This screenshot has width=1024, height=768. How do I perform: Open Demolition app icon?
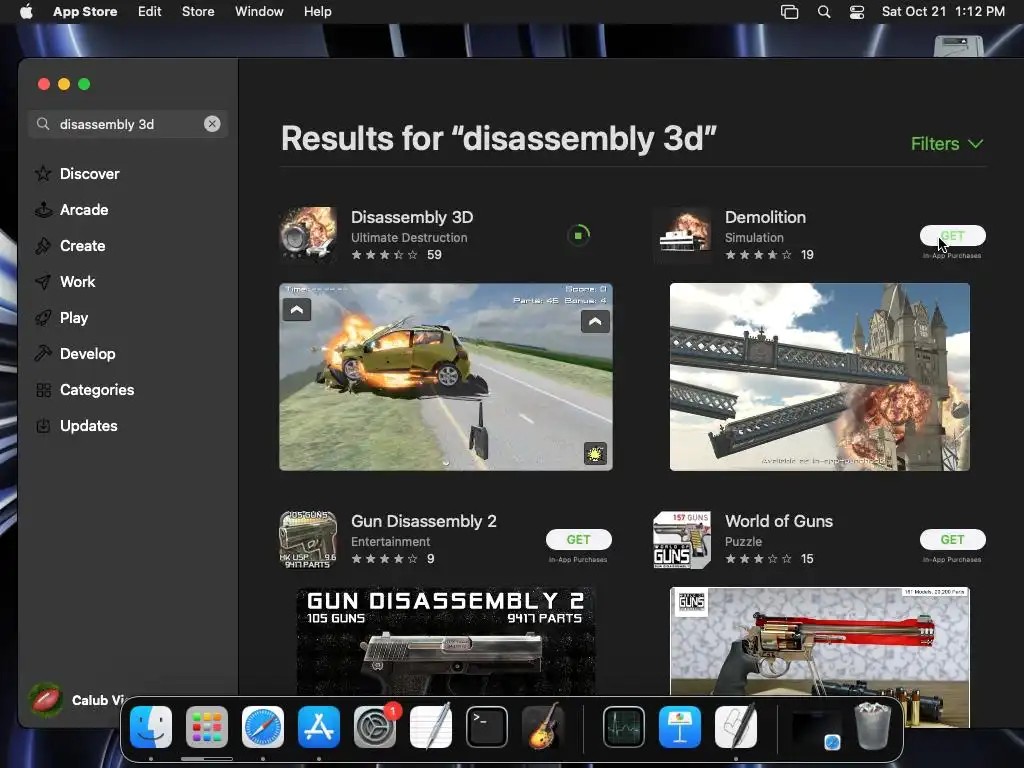682,235
